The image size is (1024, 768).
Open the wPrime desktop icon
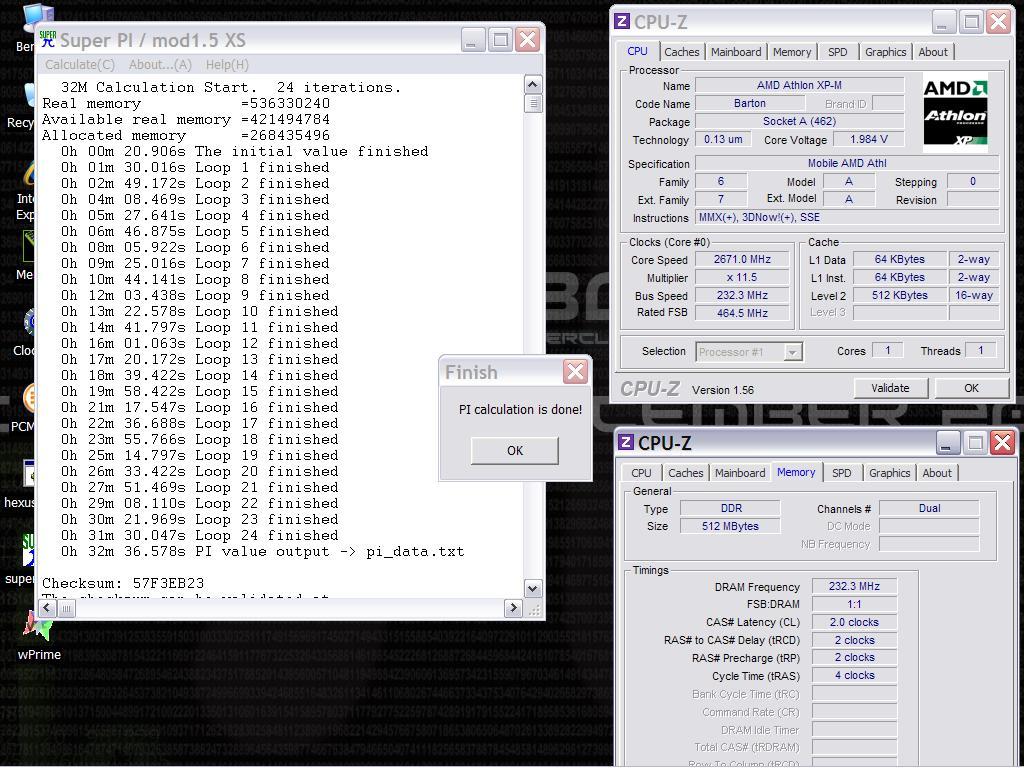[x=39, y=635]
